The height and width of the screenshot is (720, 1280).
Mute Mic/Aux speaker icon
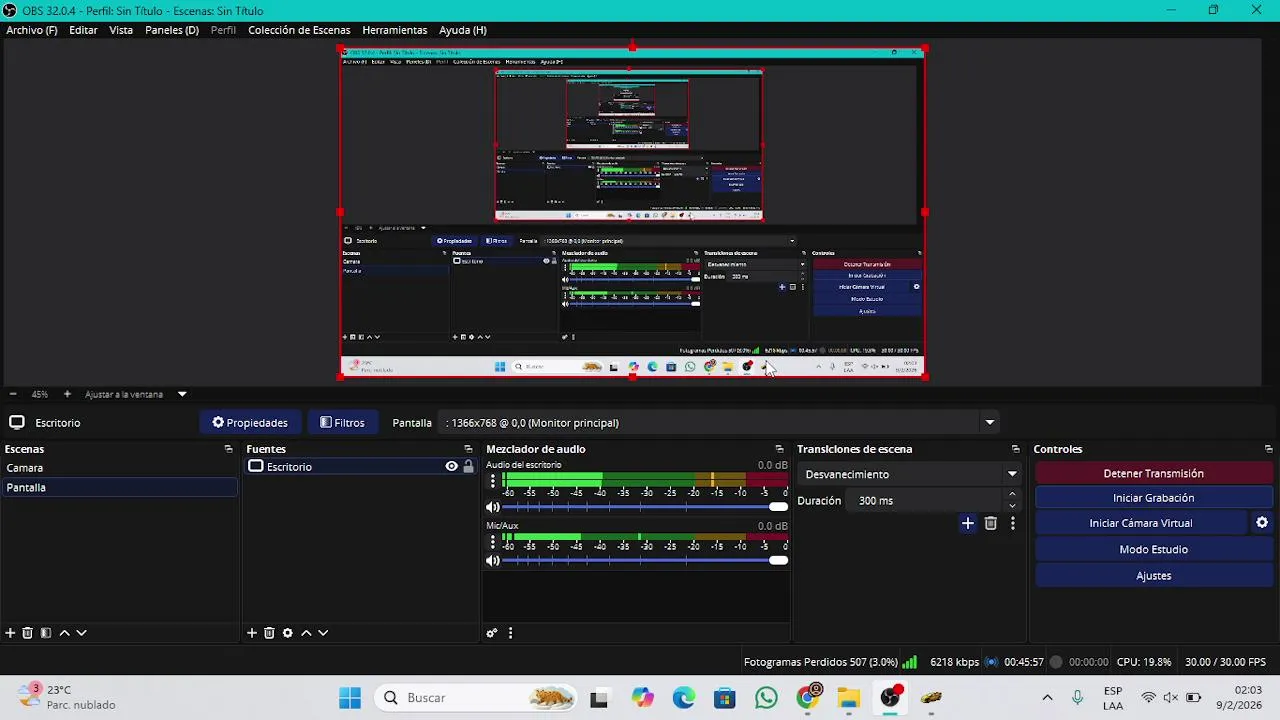[x=492, y=561]
